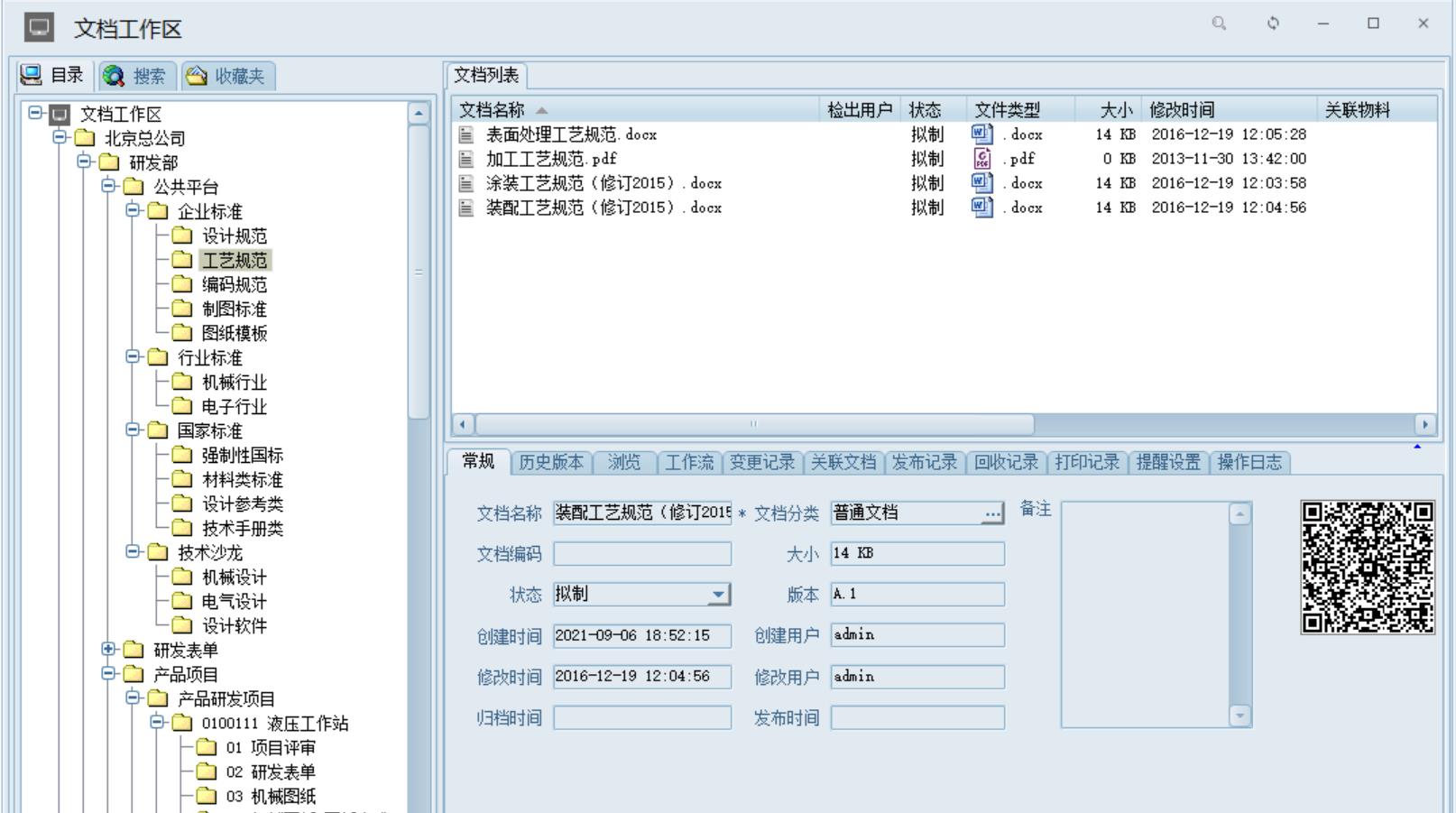Expand the 研发表单 tree node
This screenshot has width=1456, height=813.
pyautogui.click(x=108, y=649)
